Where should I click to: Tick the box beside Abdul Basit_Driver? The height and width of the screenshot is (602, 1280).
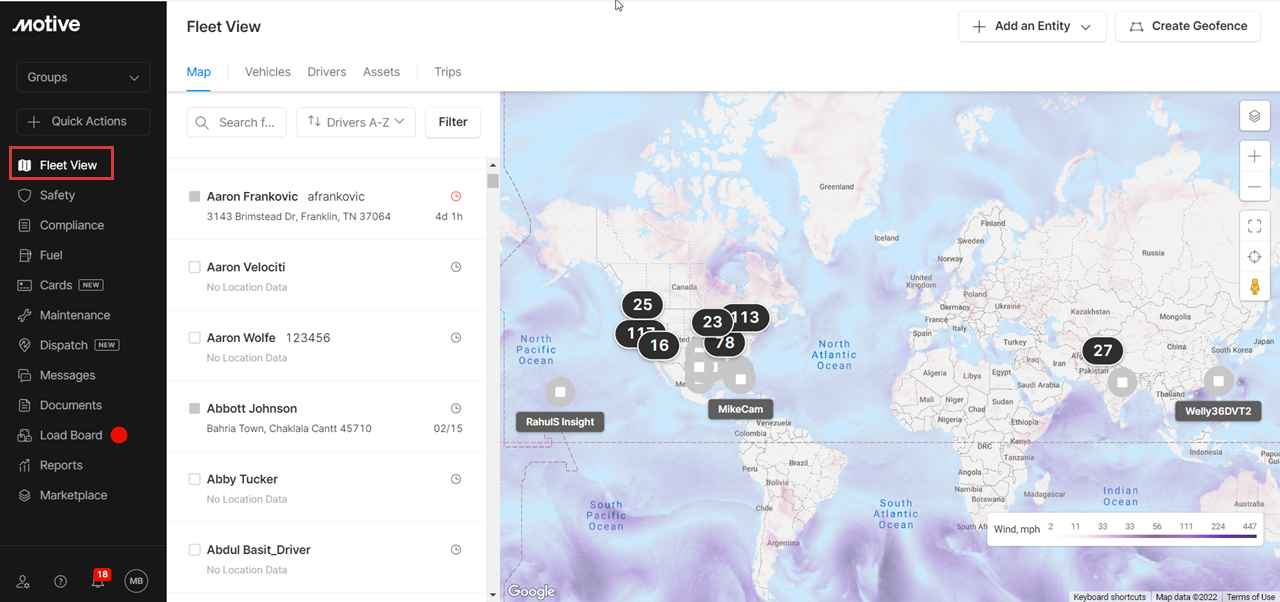(x=195, y=550)
